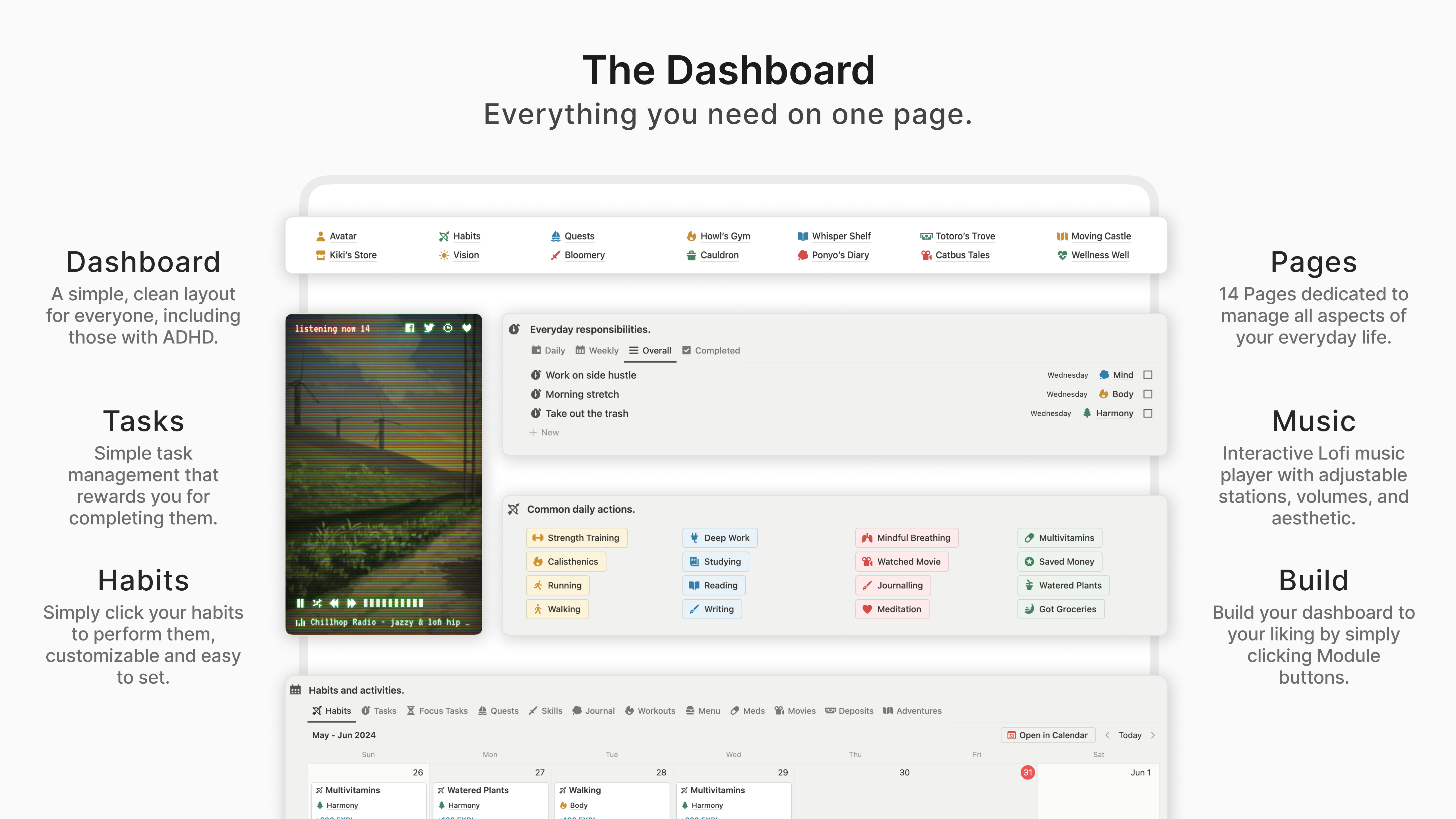This screenshot has height=819, width=1456.
Task: Click the heart icon on the music player
Action: pos(468,328)
